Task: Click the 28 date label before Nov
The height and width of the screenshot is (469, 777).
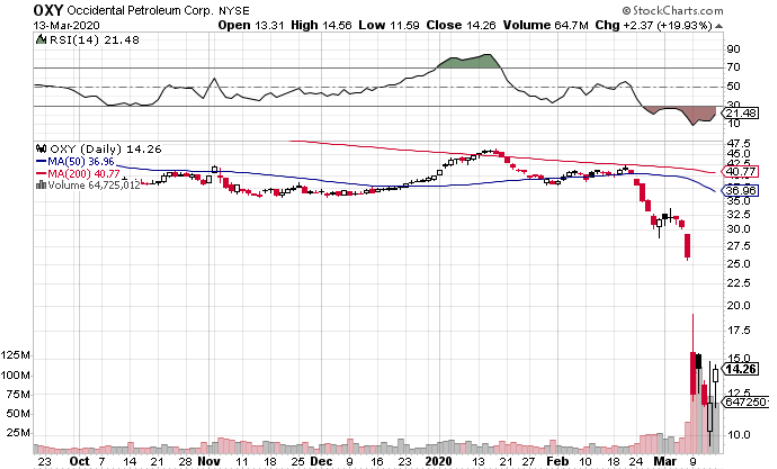Action: click(185, 462)
